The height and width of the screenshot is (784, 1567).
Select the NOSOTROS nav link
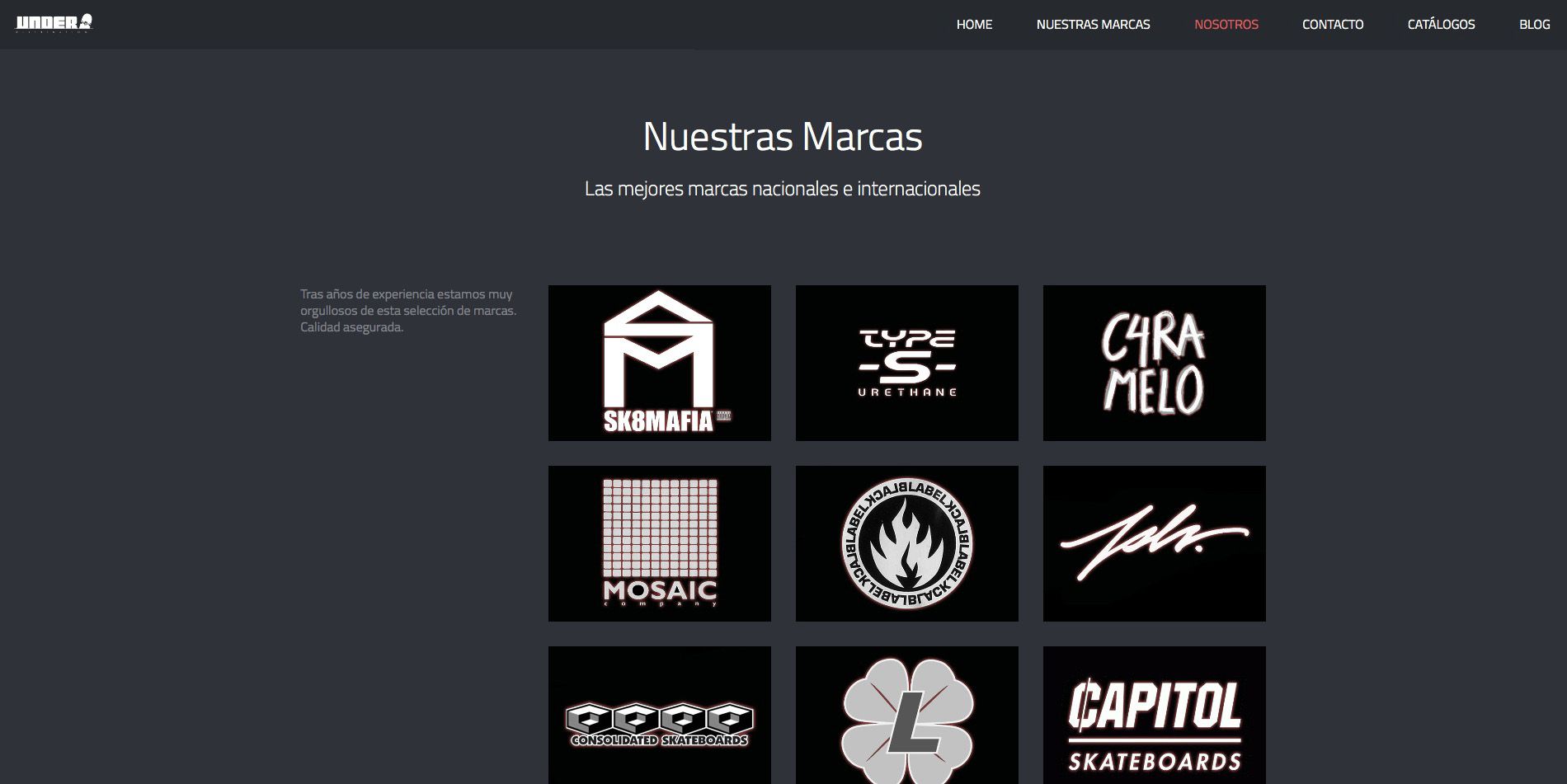click(x=1226, y=25)
